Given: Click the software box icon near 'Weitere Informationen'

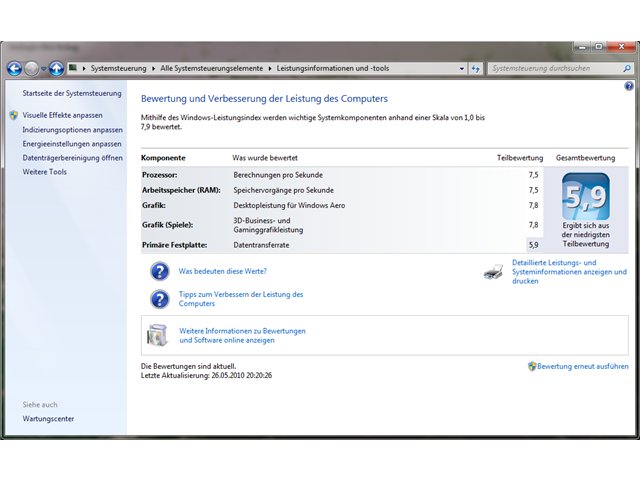Looking at the screenshot, I should coord(158,335).
